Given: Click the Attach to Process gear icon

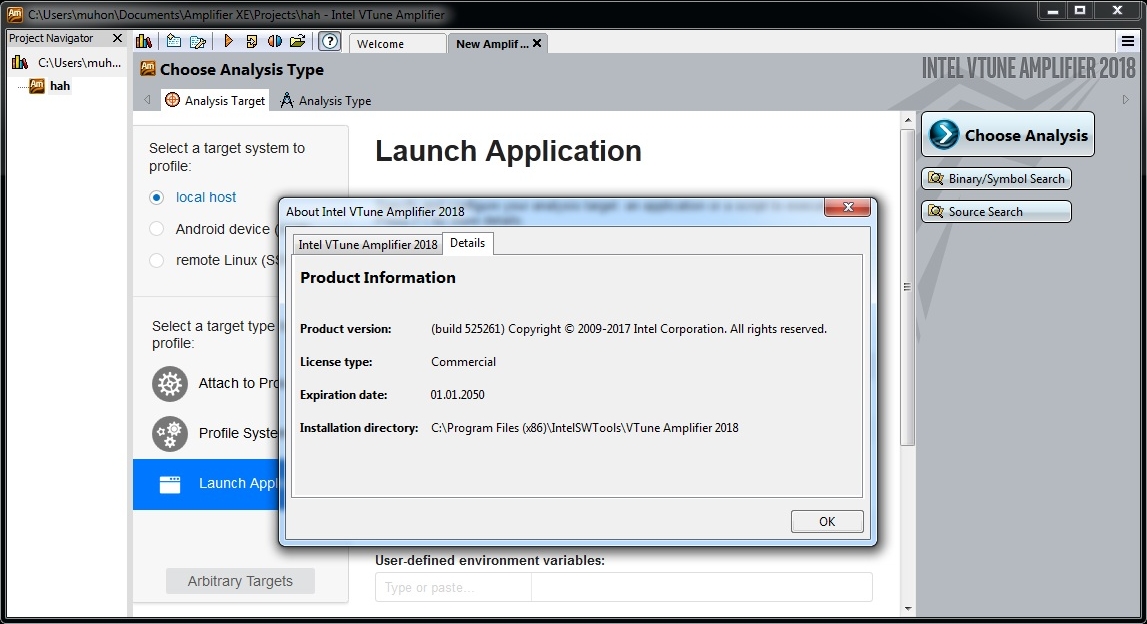Looking at the screenshot, I should pyautogui.click(x=170, y=383).
